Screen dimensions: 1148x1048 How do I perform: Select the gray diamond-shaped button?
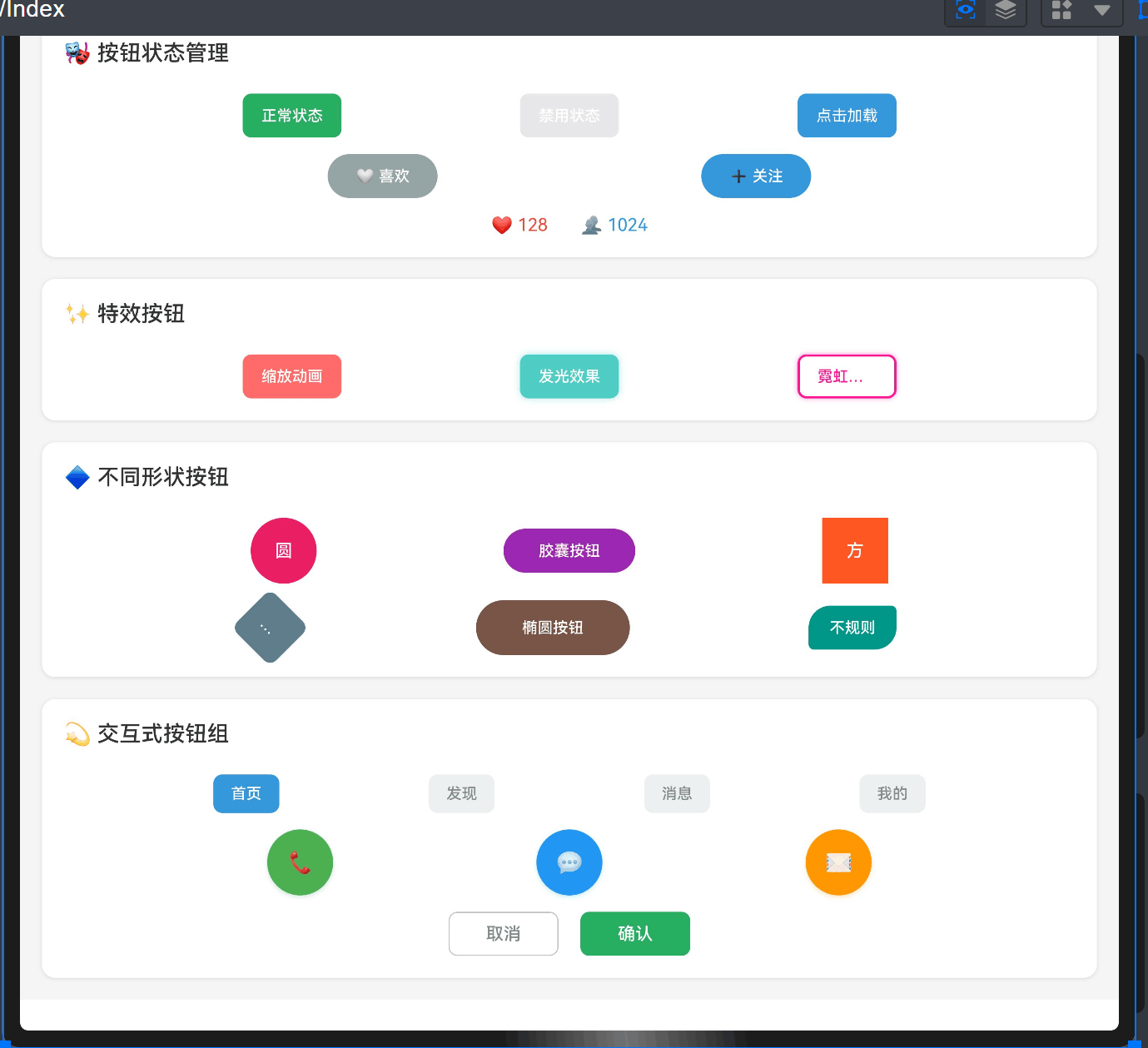pos(270,628)
